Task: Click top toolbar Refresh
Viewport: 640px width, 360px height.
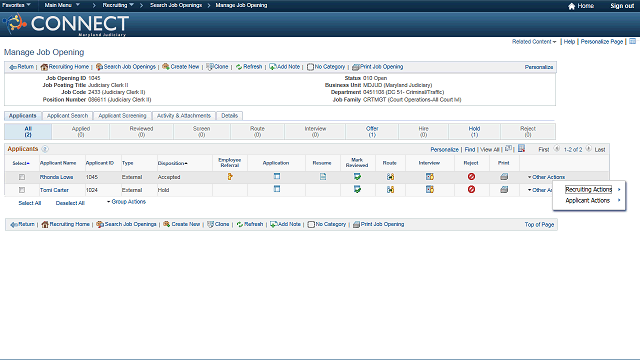Action: [x=249, y=67]
